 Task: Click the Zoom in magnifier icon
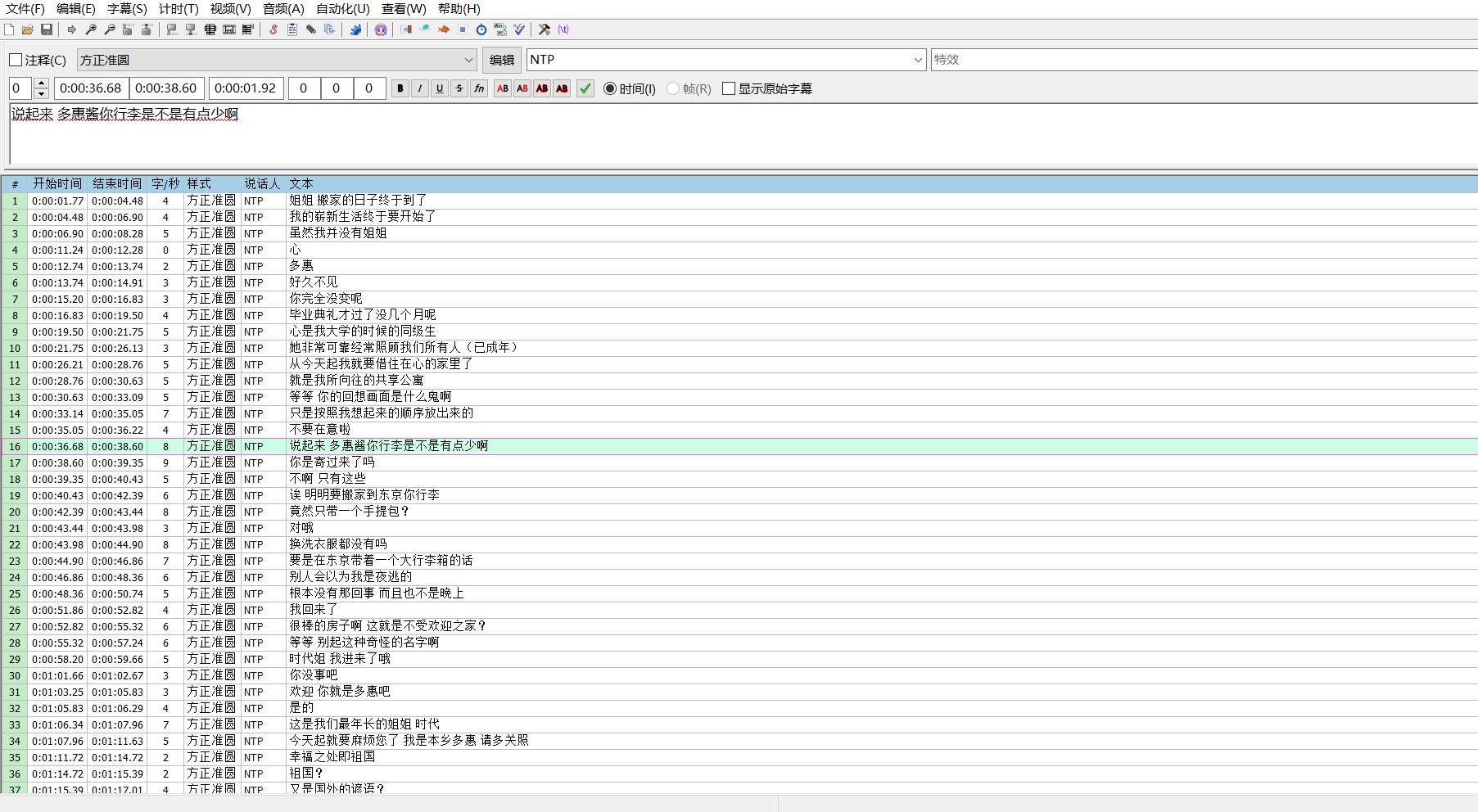pyautogui.click(x=91, y=29)
